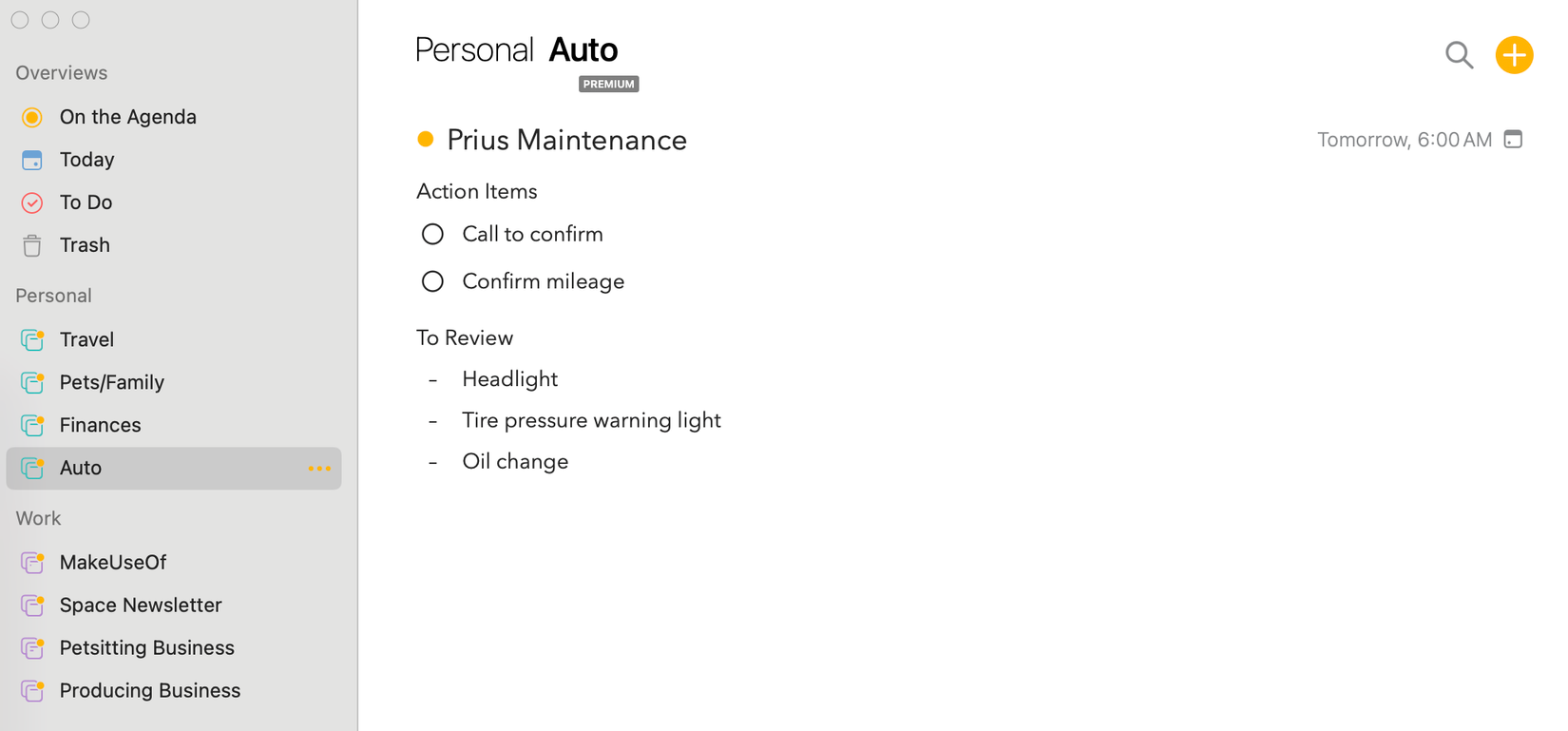Click the PREMIUM badge
This screenshot has width=1568, height=731.
[x=608, y=84]
